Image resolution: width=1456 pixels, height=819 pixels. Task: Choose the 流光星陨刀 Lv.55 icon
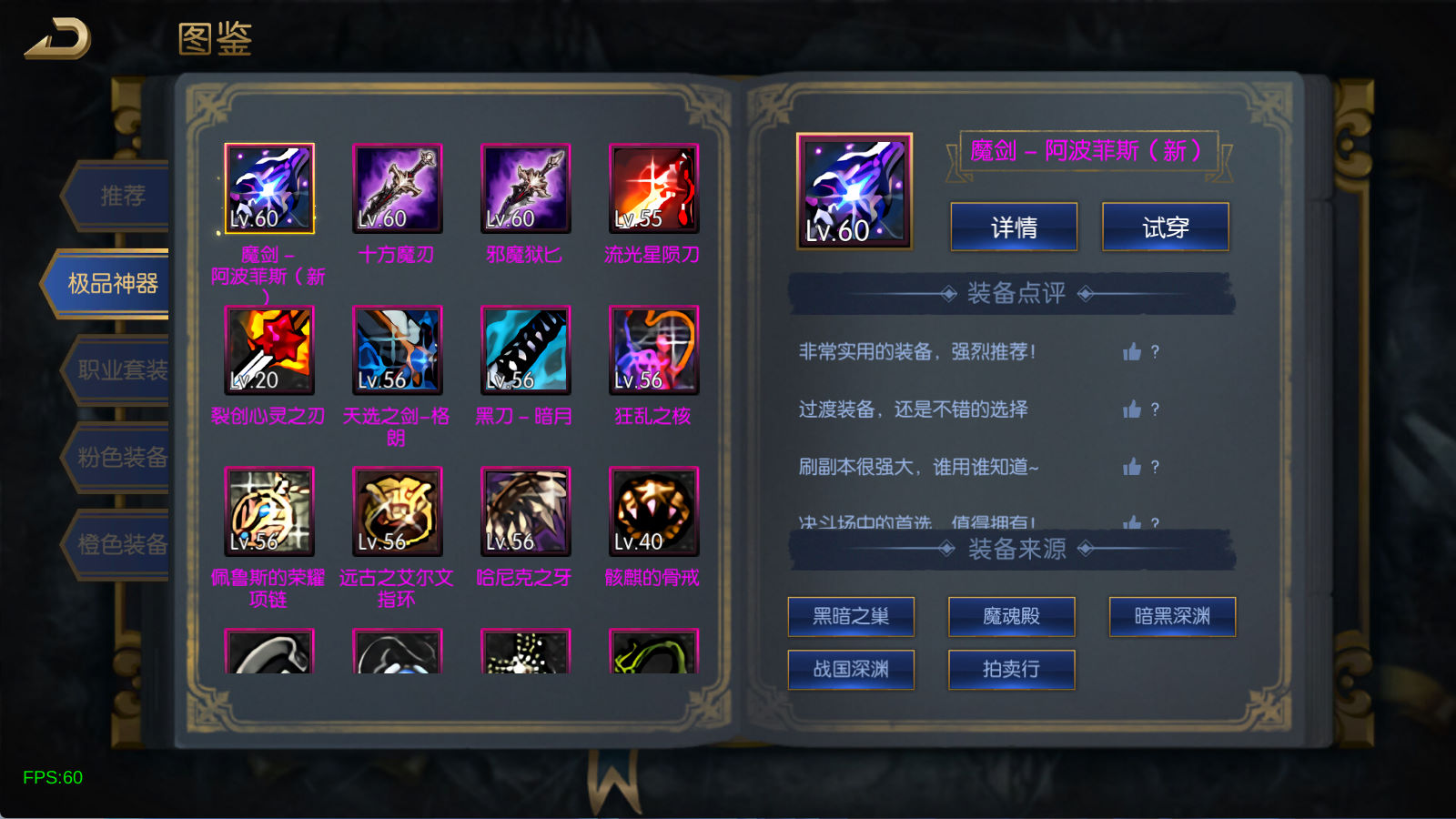[654, 188]
